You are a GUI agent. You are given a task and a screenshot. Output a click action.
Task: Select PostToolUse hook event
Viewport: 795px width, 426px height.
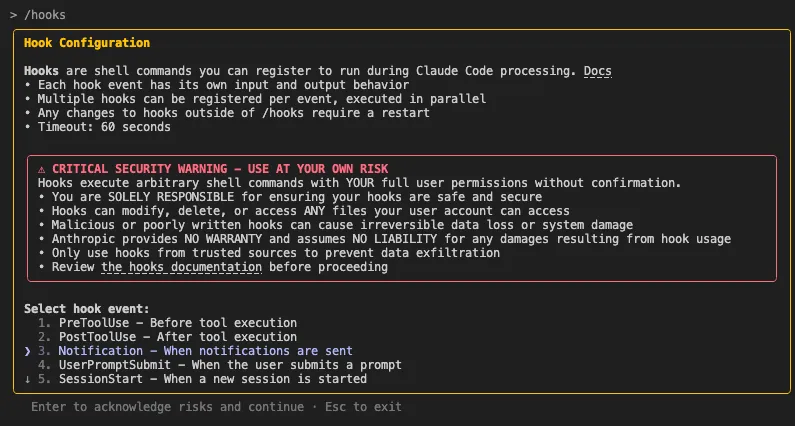coord(167,337)
